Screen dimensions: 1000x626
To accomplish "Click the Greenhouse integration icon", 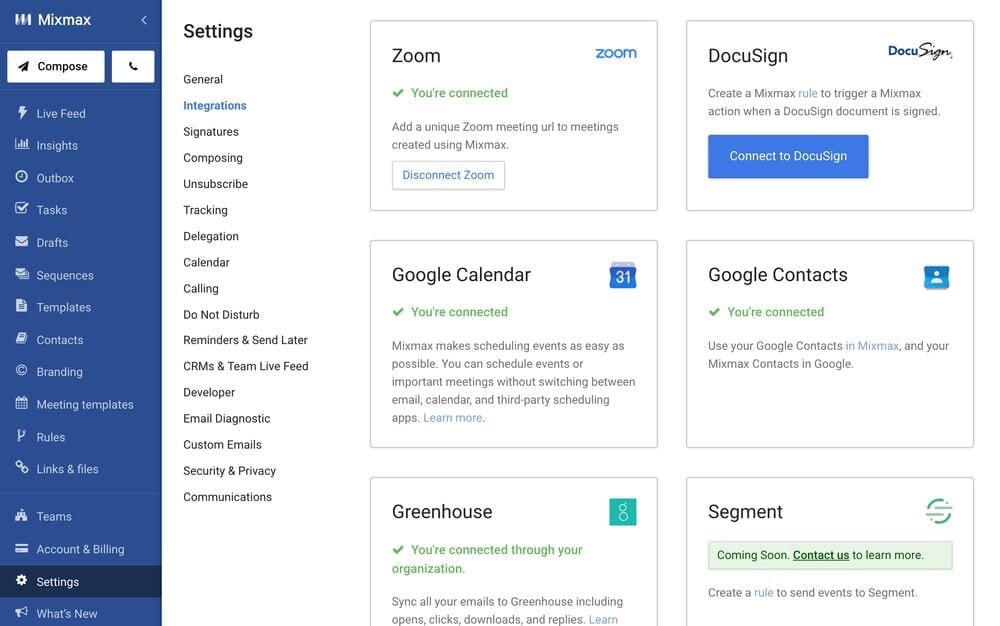I will point(622,511).
